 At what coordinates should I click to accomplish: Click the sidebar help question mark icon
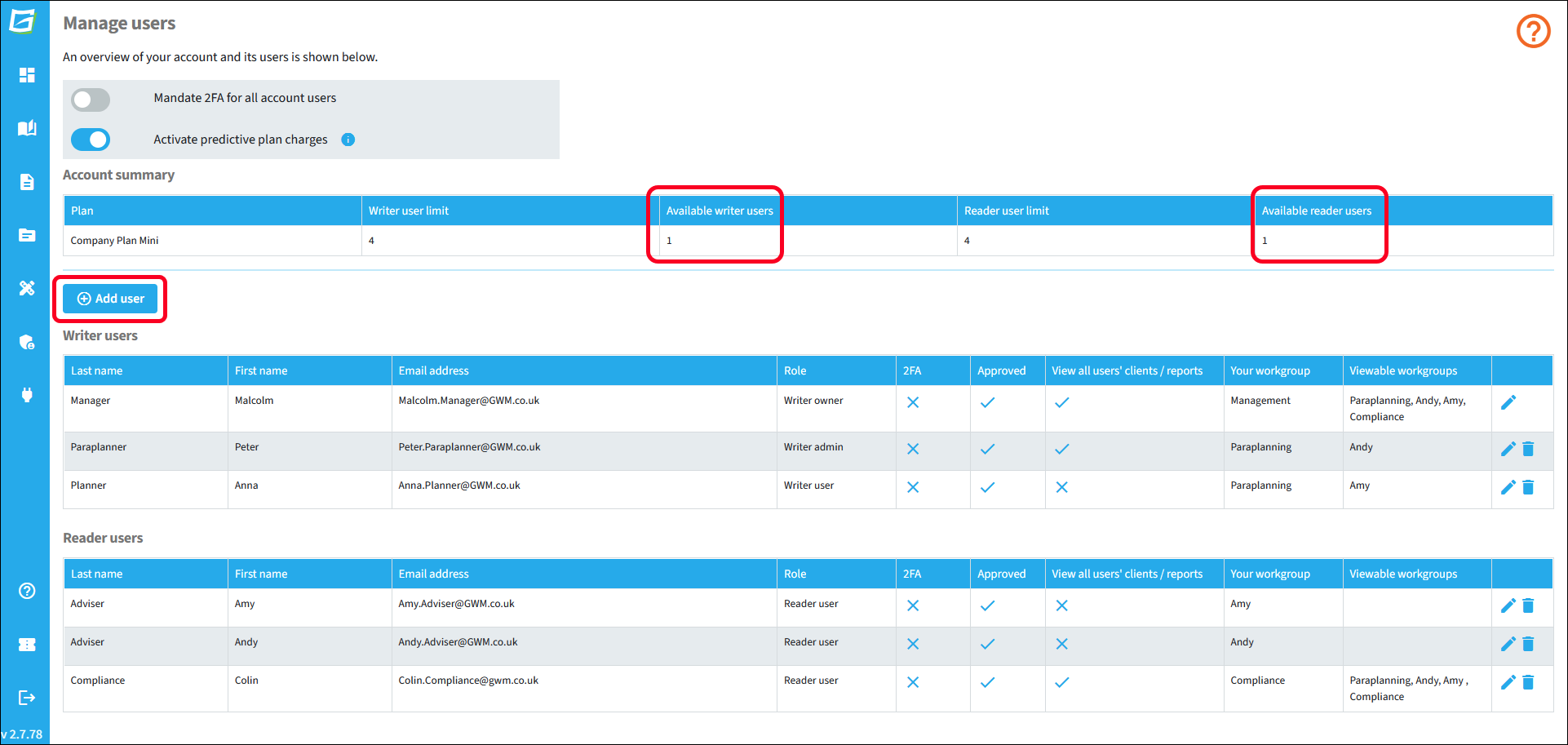coord(27,591)
